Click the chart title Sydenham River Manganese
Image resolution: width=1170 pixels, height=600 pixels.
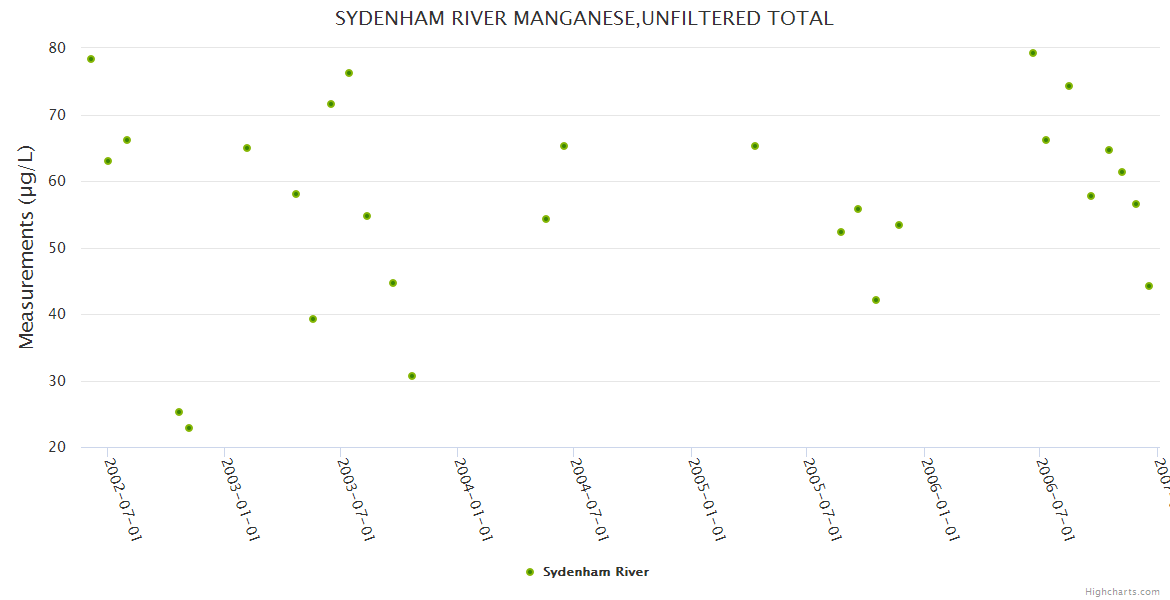(584, 18)
